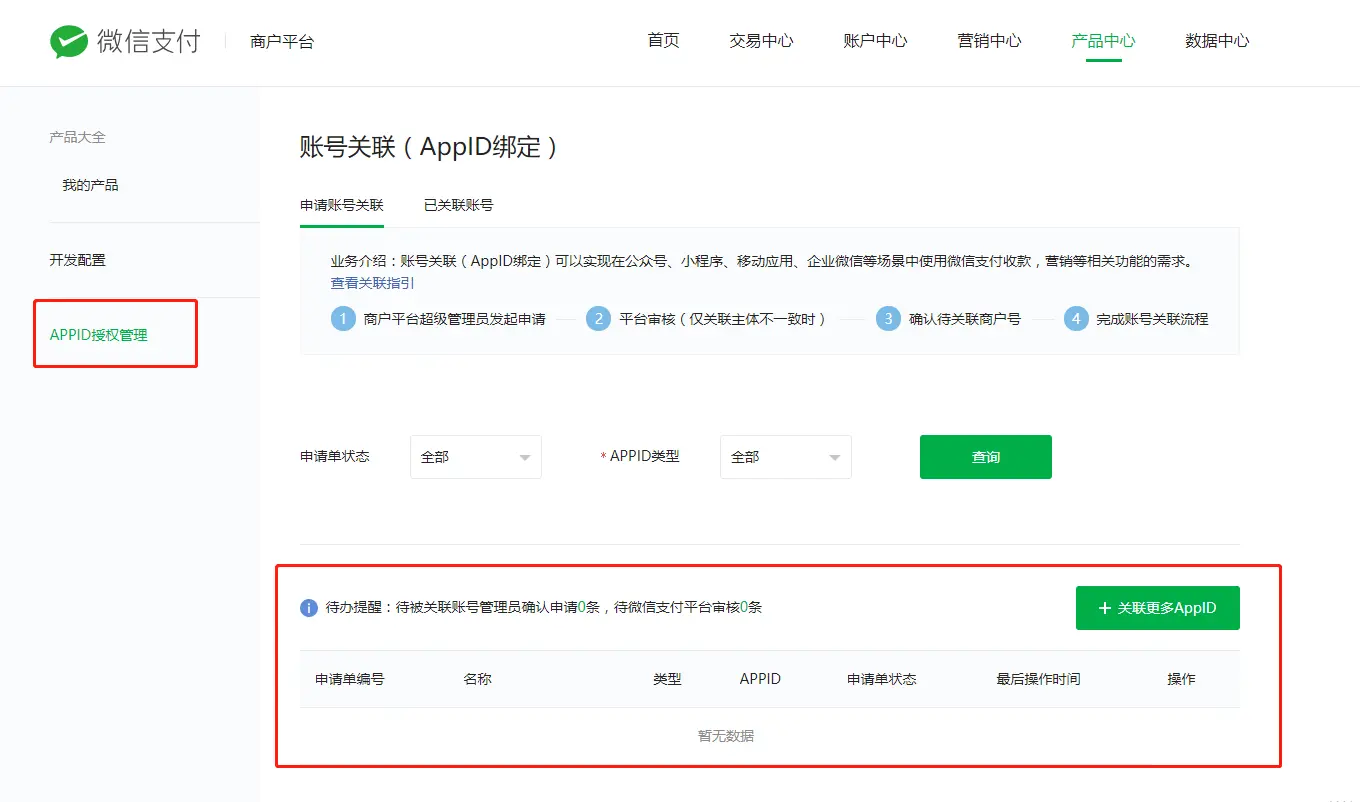Click the step 3 circle before 确认待关联商户号
The width and height of the screenshot is (1360, 802).
888,319
